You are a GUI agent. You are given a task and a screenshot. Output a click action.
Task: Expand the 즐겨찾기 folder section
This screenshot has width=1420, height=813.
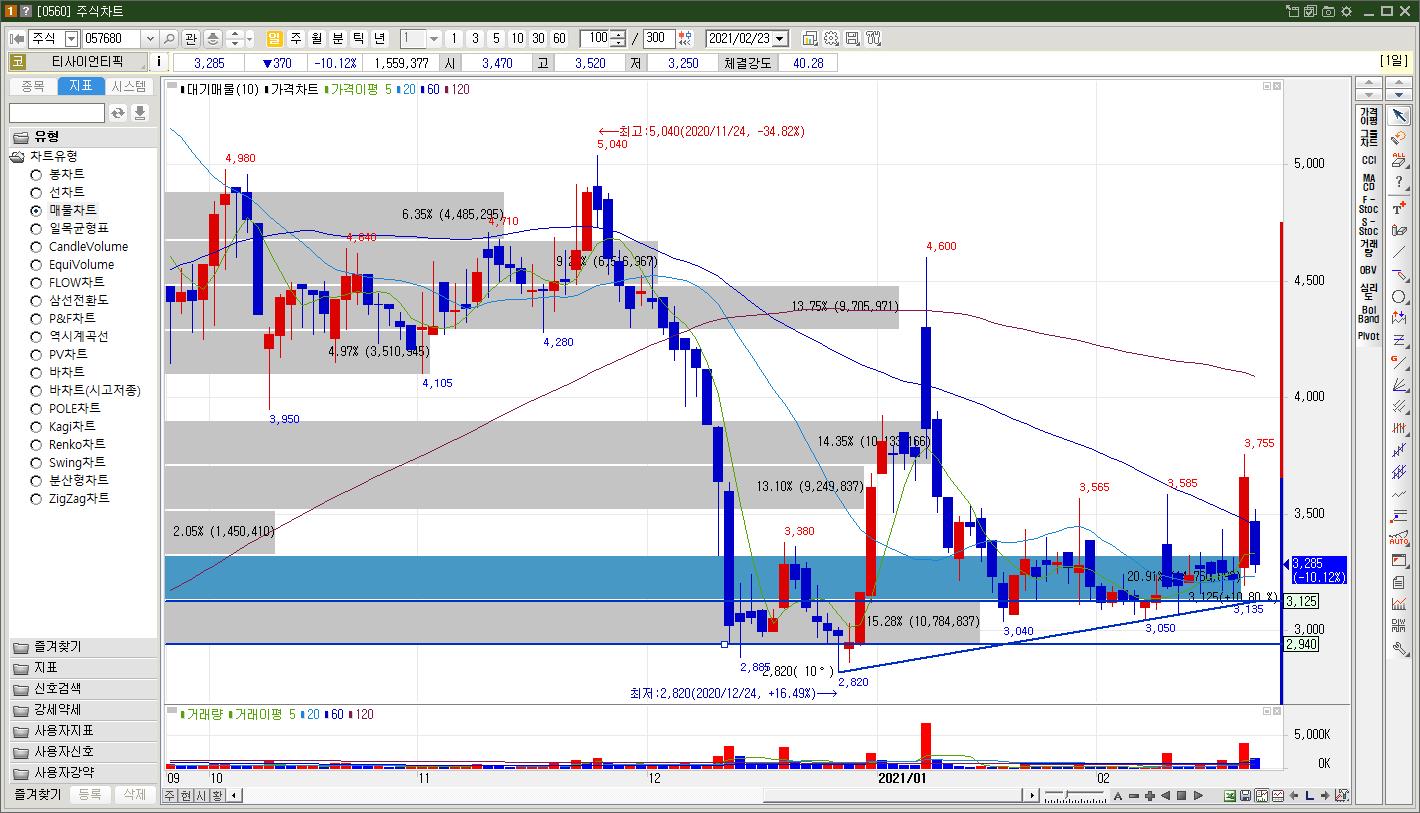point(83,647)
